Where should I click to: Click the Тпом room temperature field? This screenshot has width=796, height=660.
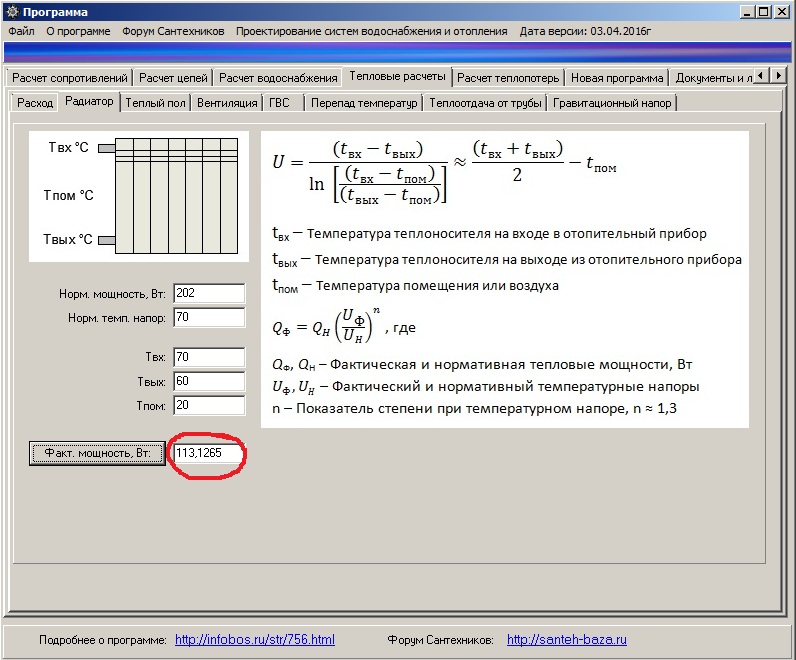pos(209,405)
